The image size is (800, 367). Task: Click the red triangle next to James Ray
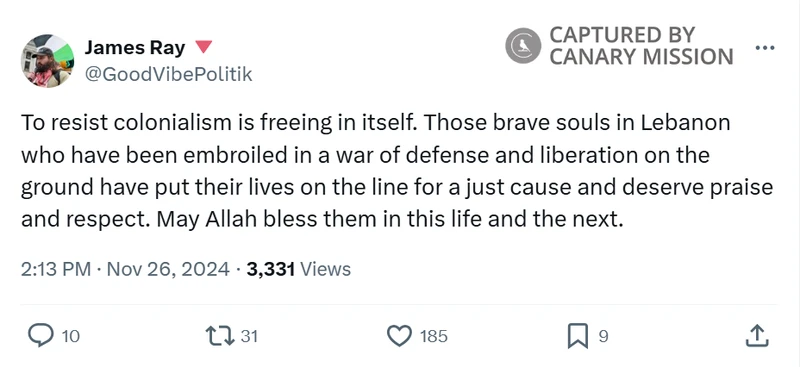coord(204,47)
